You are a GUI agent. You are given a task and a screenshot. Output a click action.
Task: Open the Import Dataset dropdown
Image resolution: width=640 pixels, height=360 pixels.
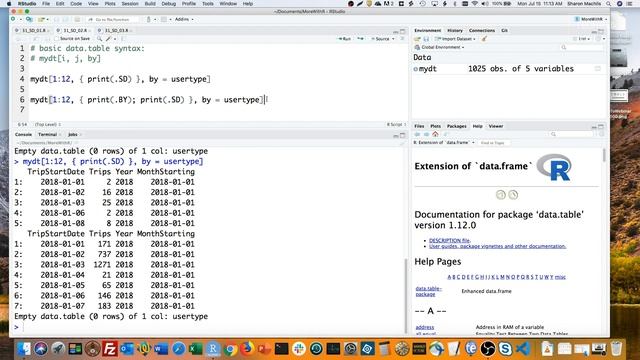click(456, 39)
